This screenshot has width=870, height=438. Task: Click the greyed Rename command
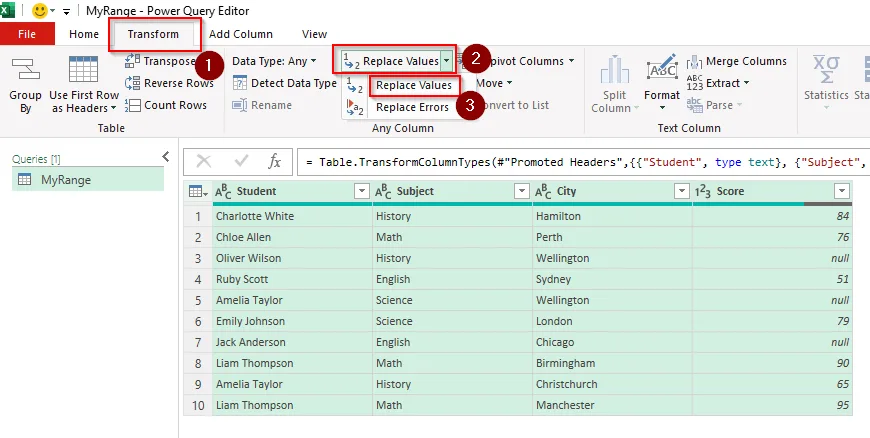pyautogui.click(x=262, y=105)
